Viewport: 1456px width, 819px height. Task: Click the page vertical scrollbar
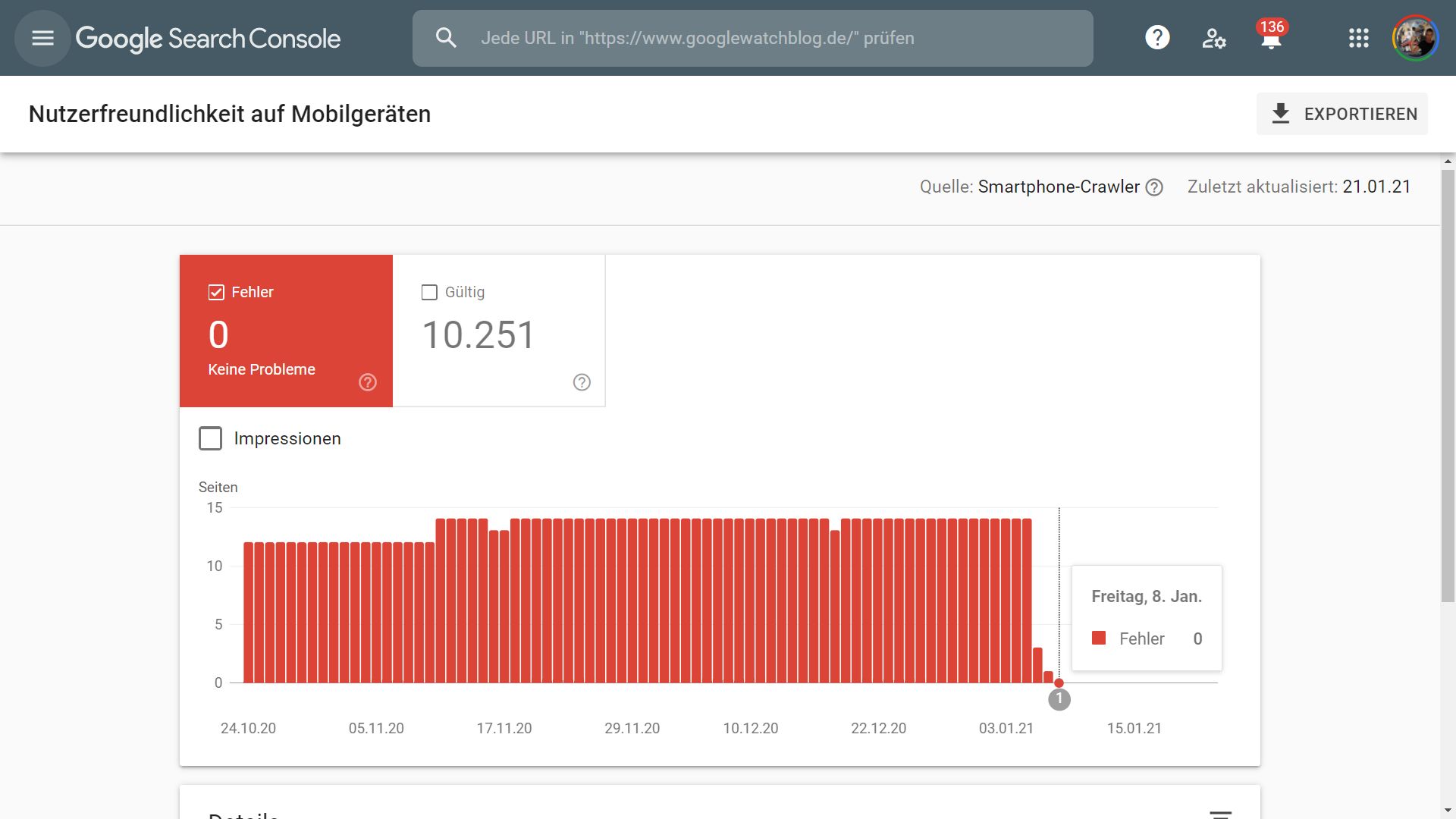[1448, 387]
